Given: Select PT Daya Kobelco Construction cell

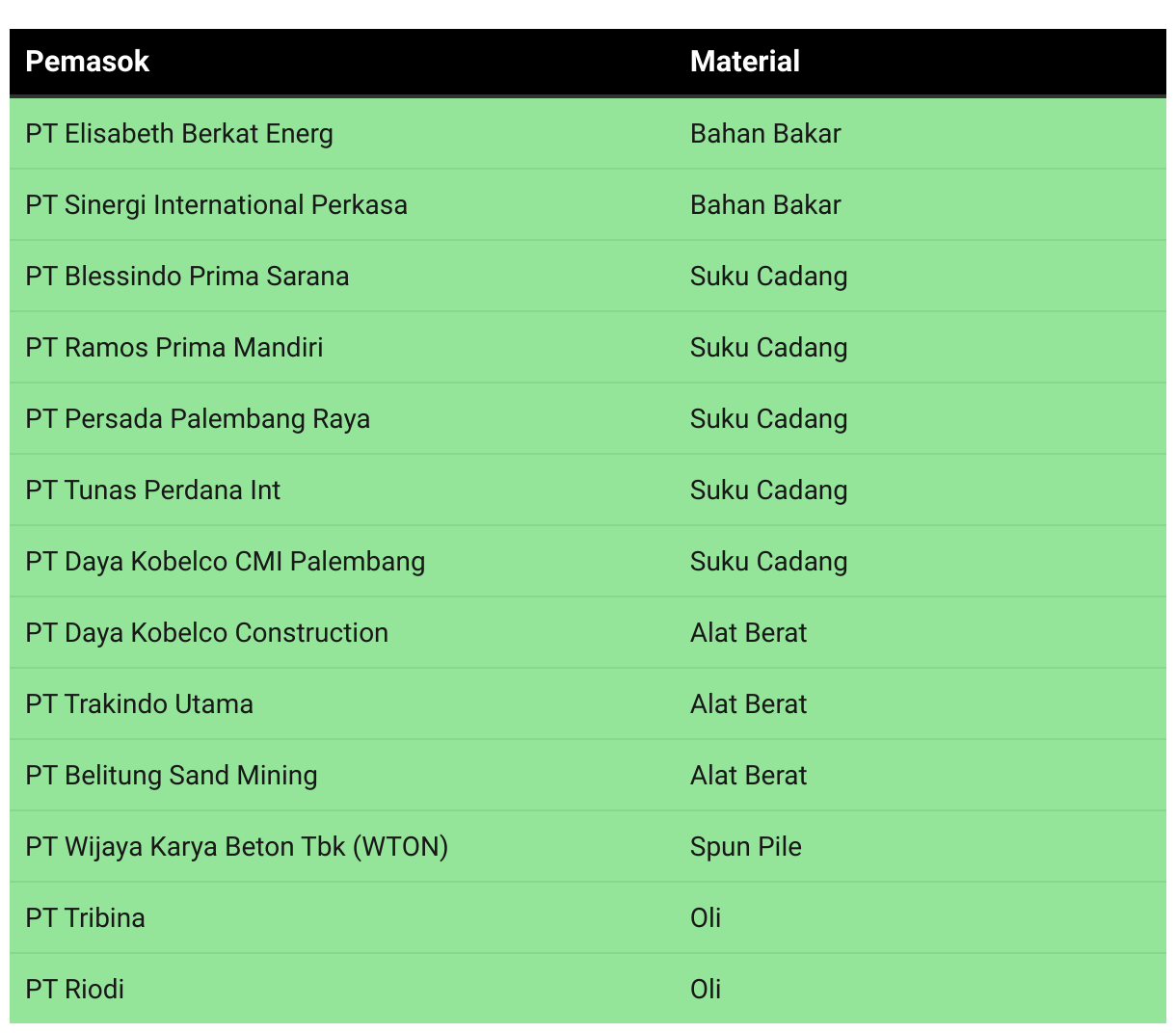Looking at the screenshot, I should [x=207, y=632].
